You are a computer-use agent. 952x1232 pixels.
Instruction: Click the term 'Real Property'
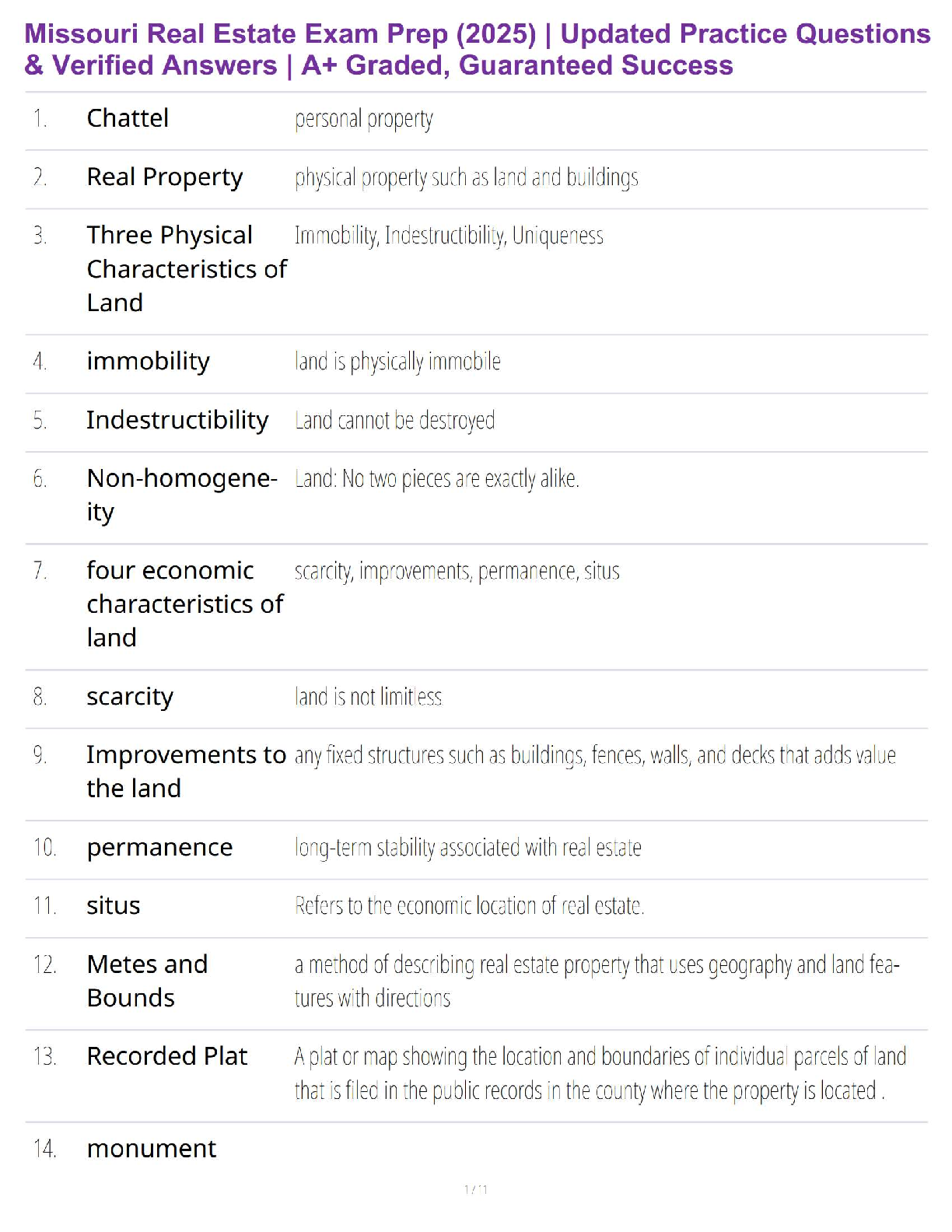click(x=164, y=177)
